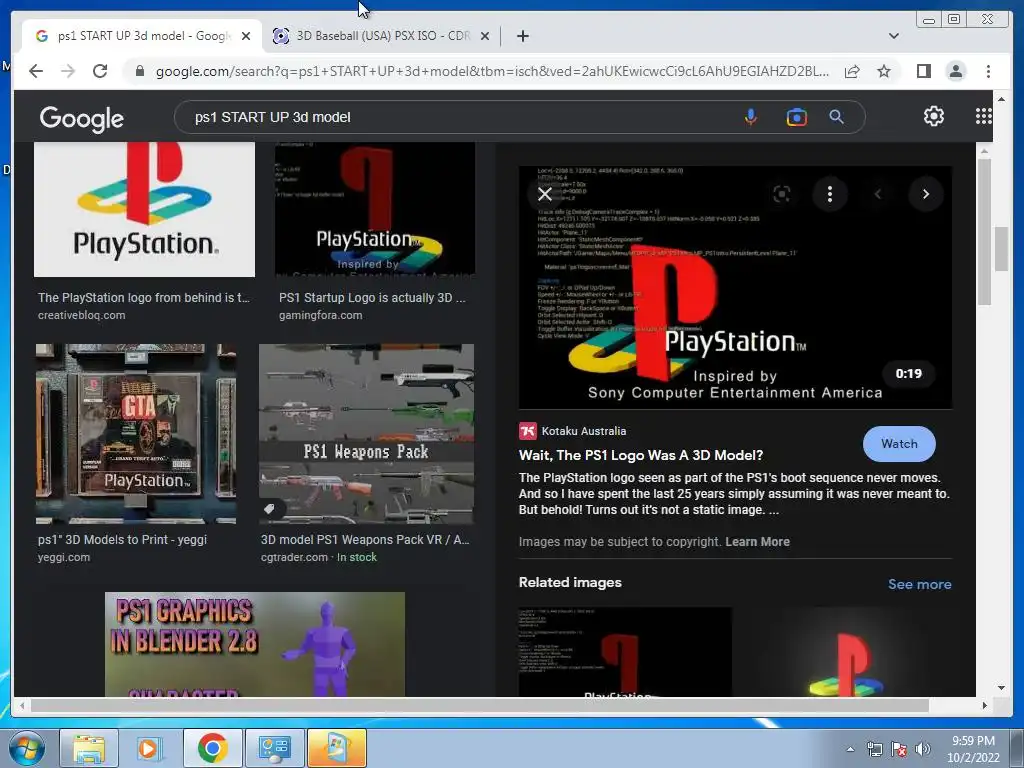
Task: Open Action Center flag in system tray
Action: pyautogui.click(x=899, y=749)
